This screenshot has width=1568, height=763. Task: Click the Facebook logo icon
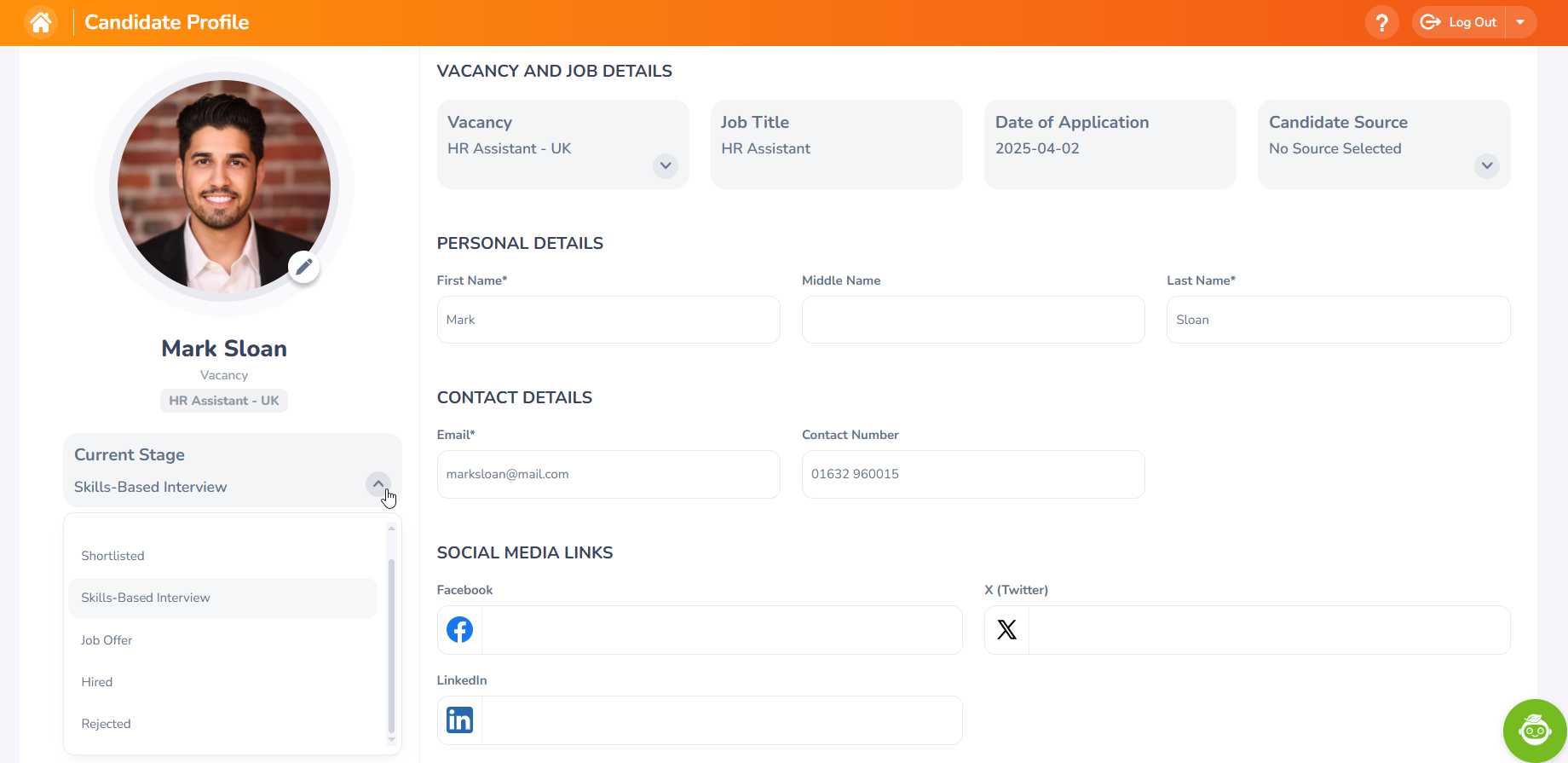coord(460,630)
